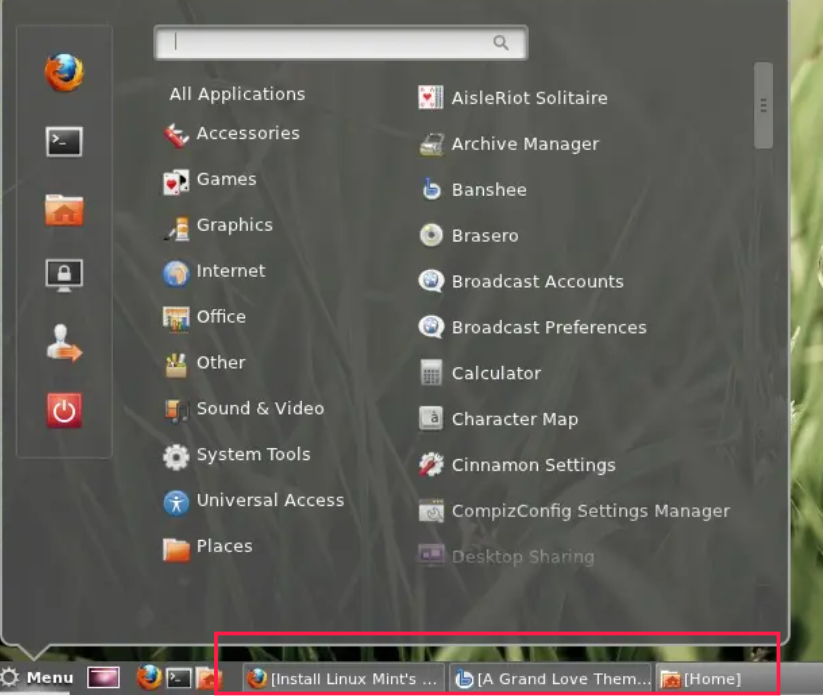Click the show desktop icon beside Menu
The height and width of the screenshot is (699, 823).
tap(103, 677)
